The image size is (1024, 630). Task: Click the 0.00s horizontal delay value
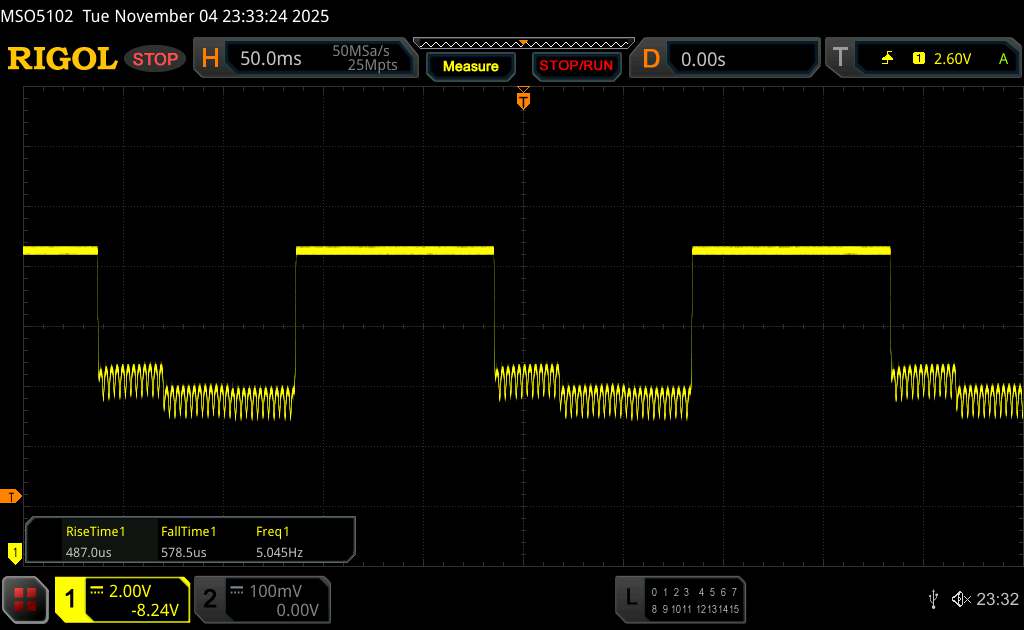703,59
